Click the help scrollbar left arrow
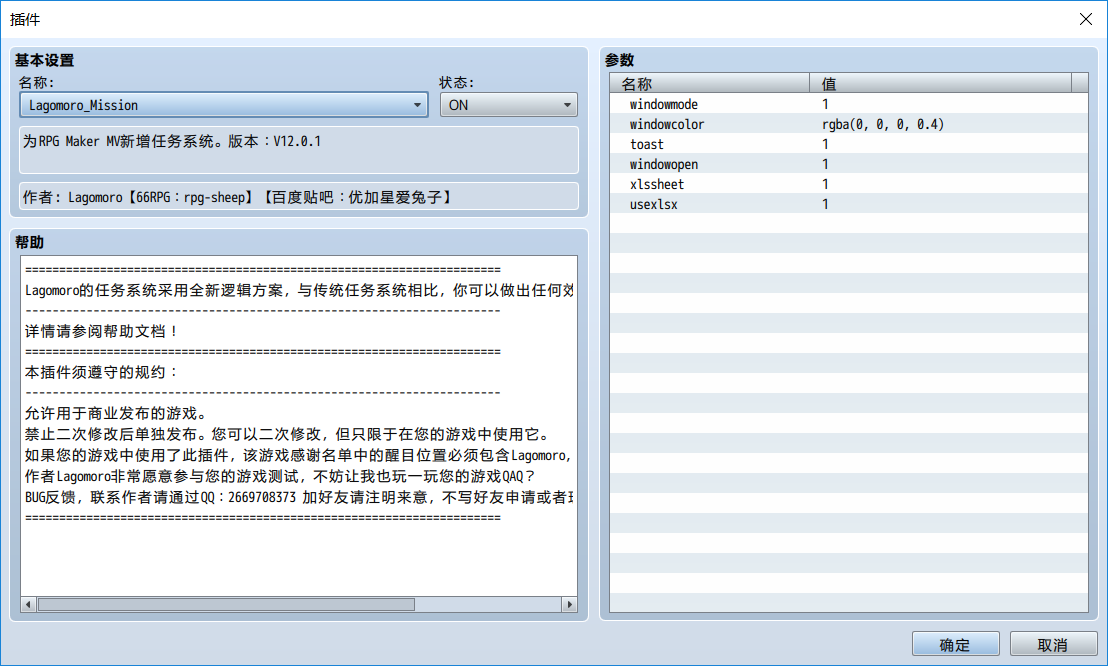 pyautogui.click(x=28, y=604)
